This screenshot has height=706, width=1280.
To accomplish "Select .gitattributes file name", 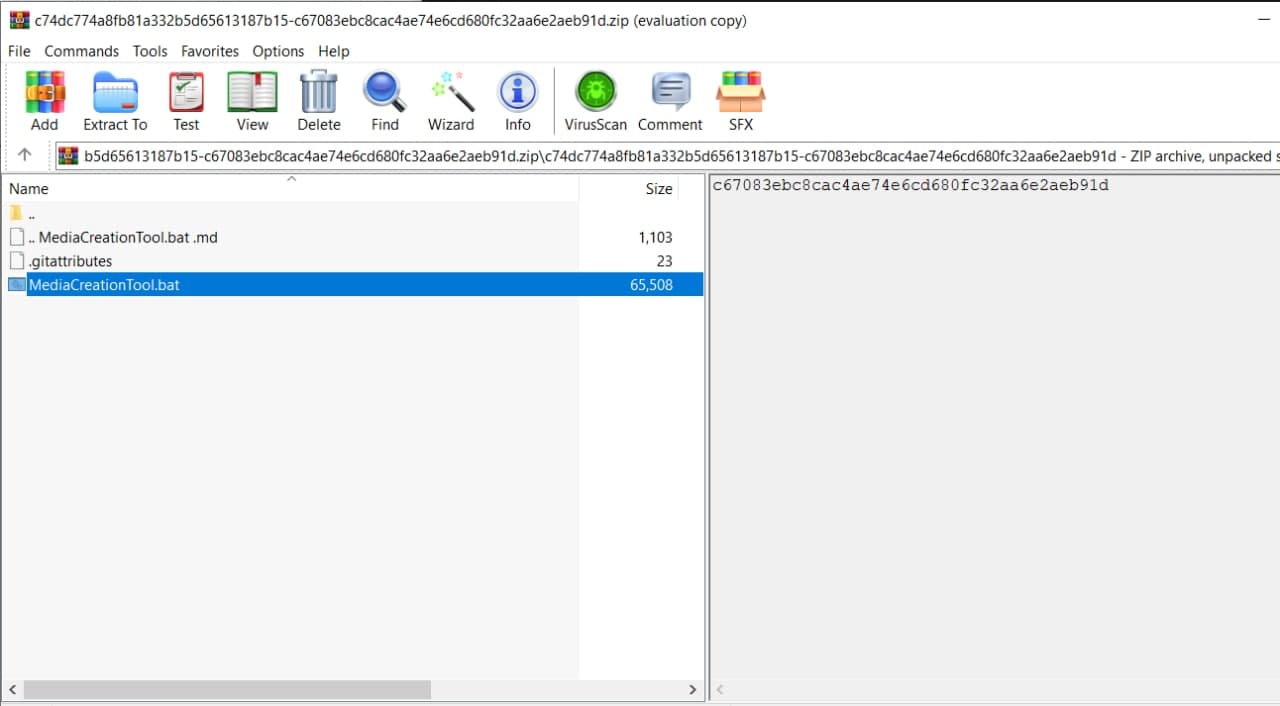I will pyautogui.click(x=70, y=261).
